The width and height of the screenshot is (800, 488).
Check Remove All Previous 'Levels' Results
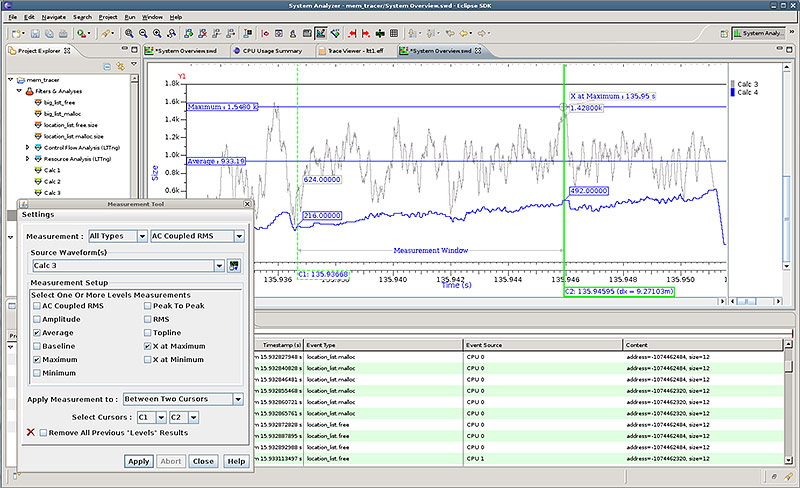[x=43, y=433]
